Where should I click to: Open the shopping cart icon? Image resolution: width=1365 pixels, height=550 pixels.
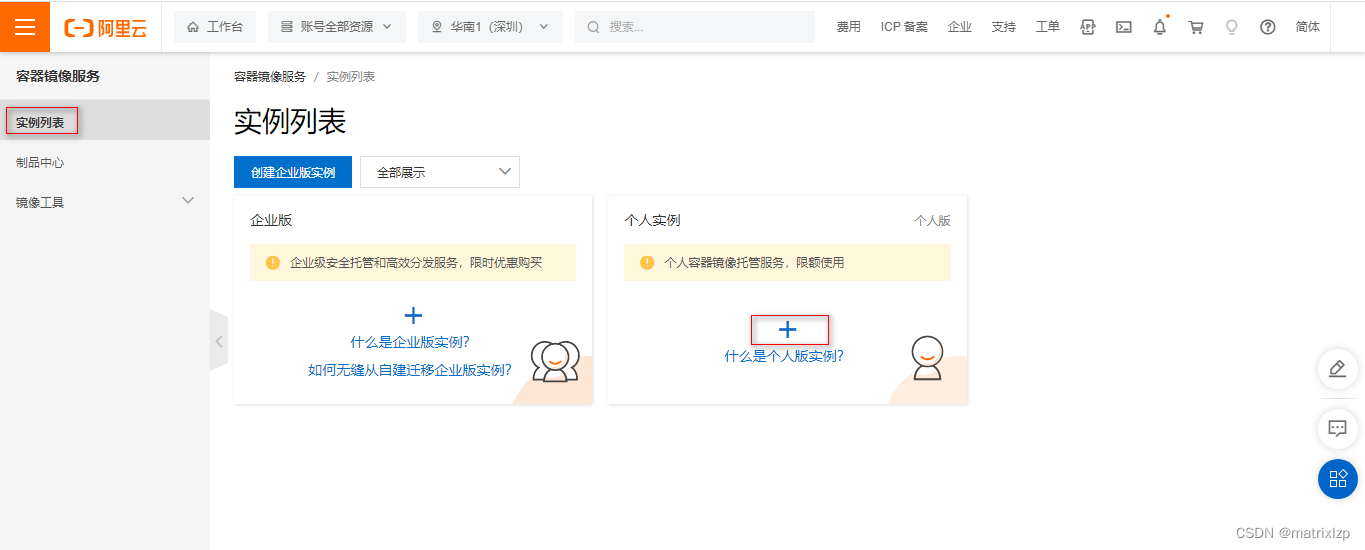pos(1196,27)
